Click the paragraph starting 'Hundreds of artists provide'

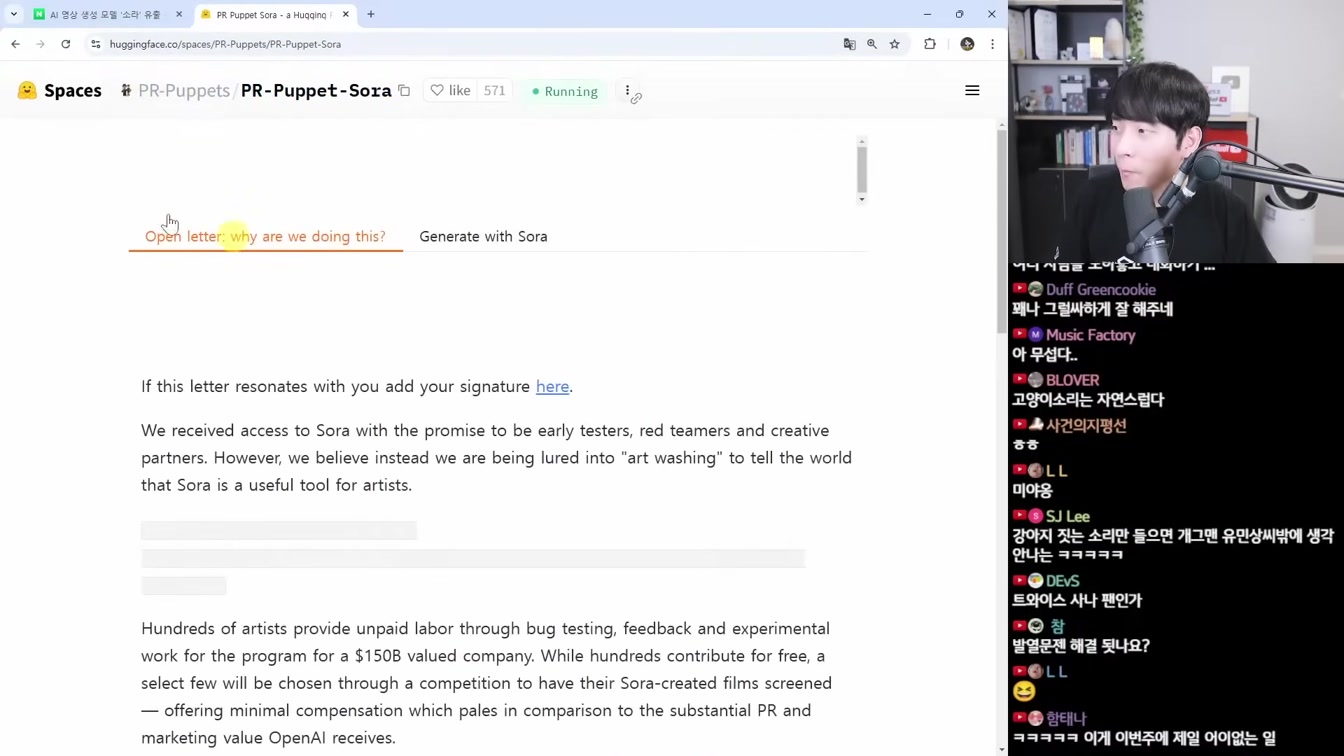487,683
